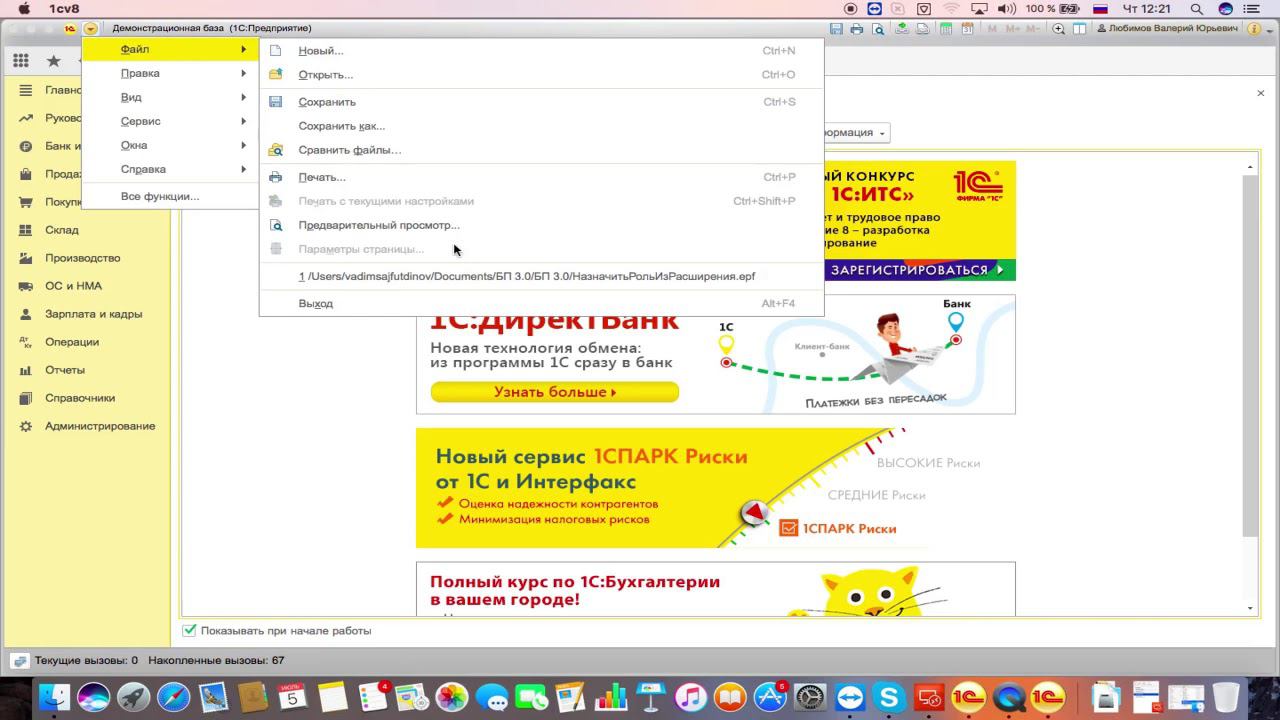Choose Все функции... from menu
The height and width of the screenshot is (720, 1280).
coord(170,196)
